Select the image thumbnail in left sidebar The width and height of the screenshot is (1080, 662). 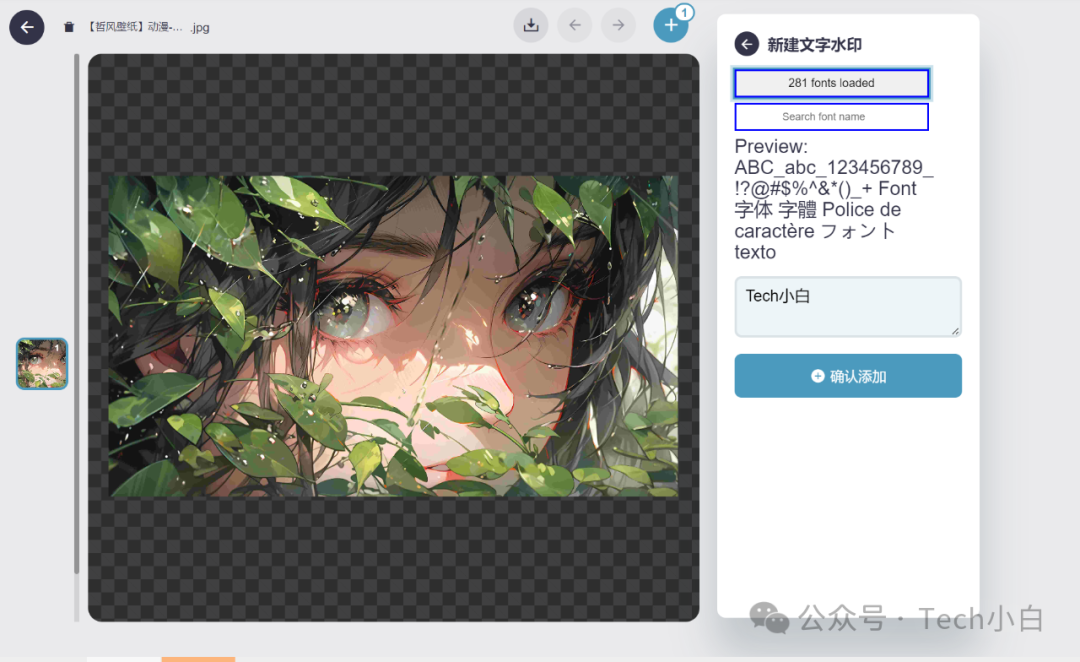[42, 364]
